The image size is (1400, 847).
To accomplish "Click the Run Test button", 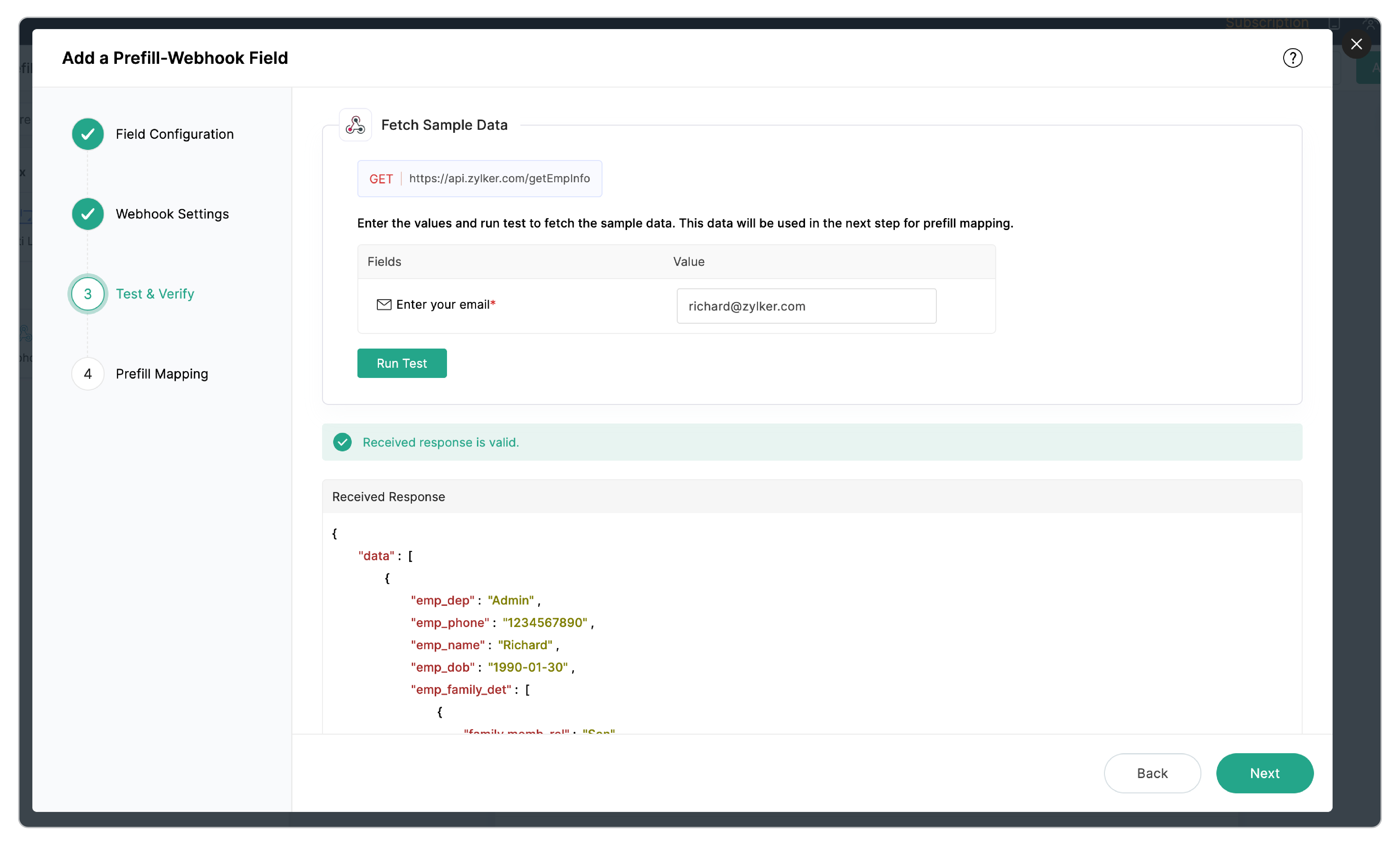I will [x=402, y=363].
